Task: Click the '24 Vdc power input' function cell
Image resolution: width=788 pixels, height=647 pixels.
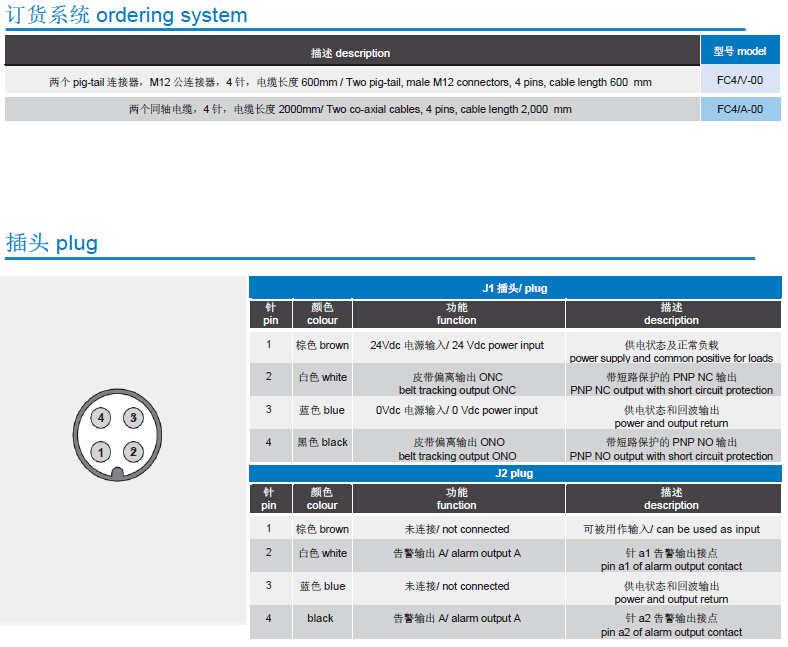Action: pyautogui.click(x=457, y=346)
